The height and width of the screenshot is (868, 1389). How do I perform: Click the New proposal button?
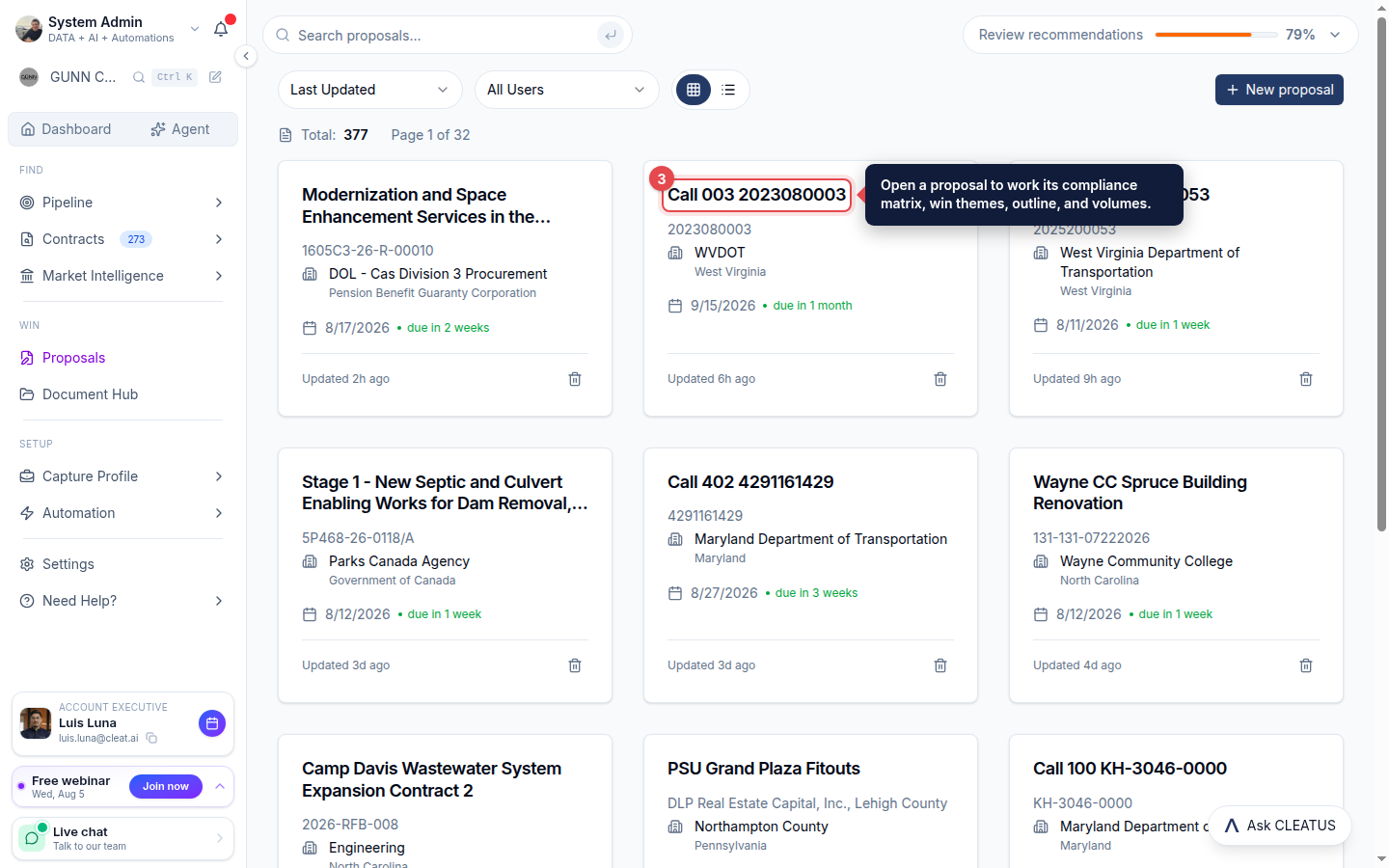(1279, 90)
